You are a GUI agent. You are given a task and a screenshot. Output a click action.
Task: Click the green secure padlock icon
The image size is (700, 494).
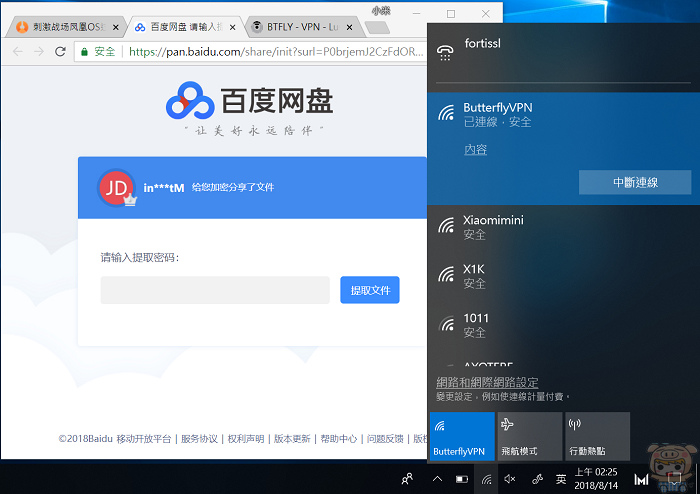[x=84, y=52]
